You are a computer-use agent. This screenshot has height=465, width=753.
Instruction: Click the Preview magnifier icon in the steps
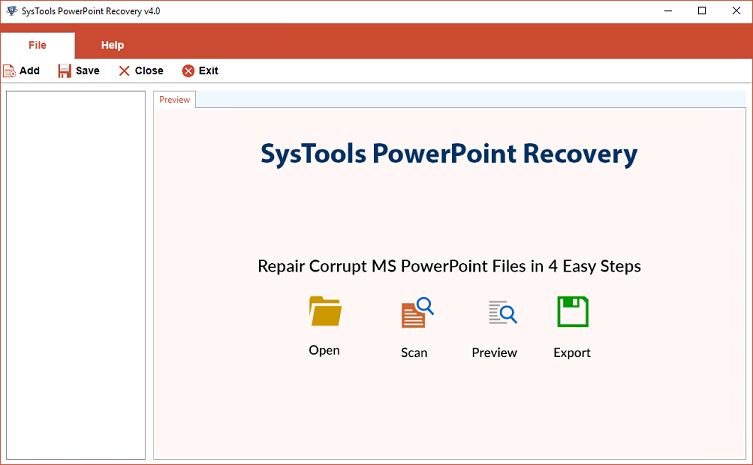coord(502,312)
